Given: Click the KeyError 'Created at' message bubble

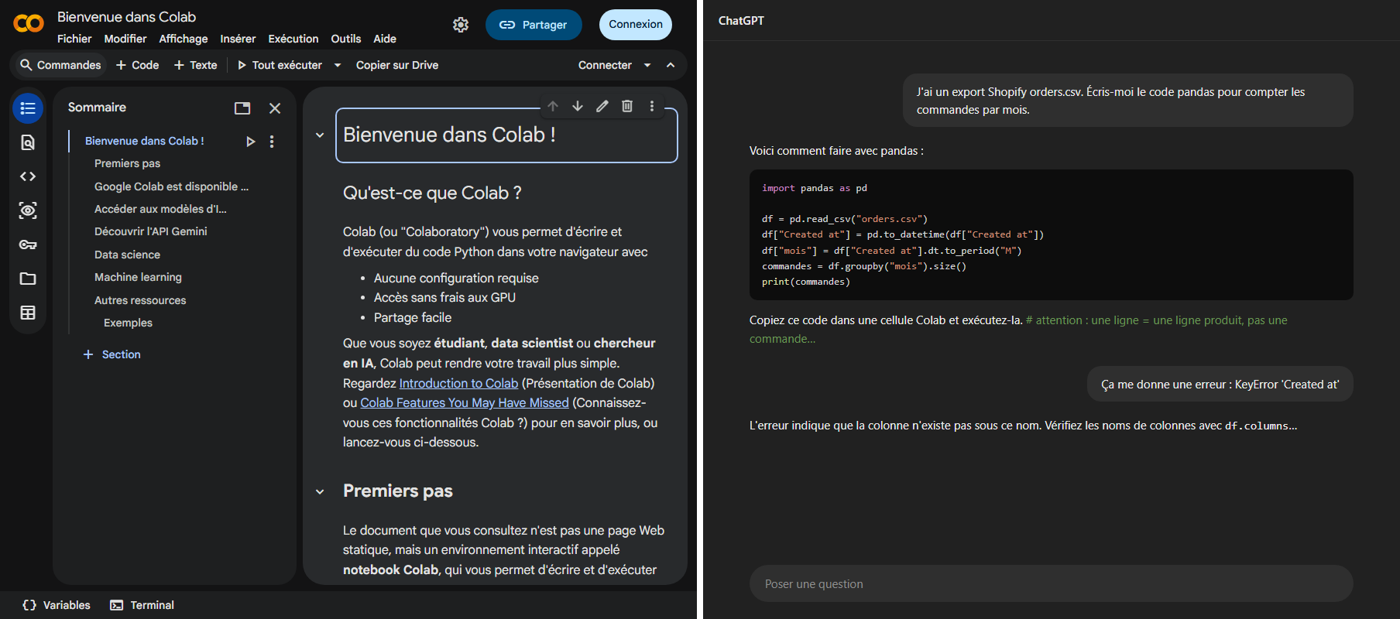Looking at the screenshot, I should pos(1220,384).
